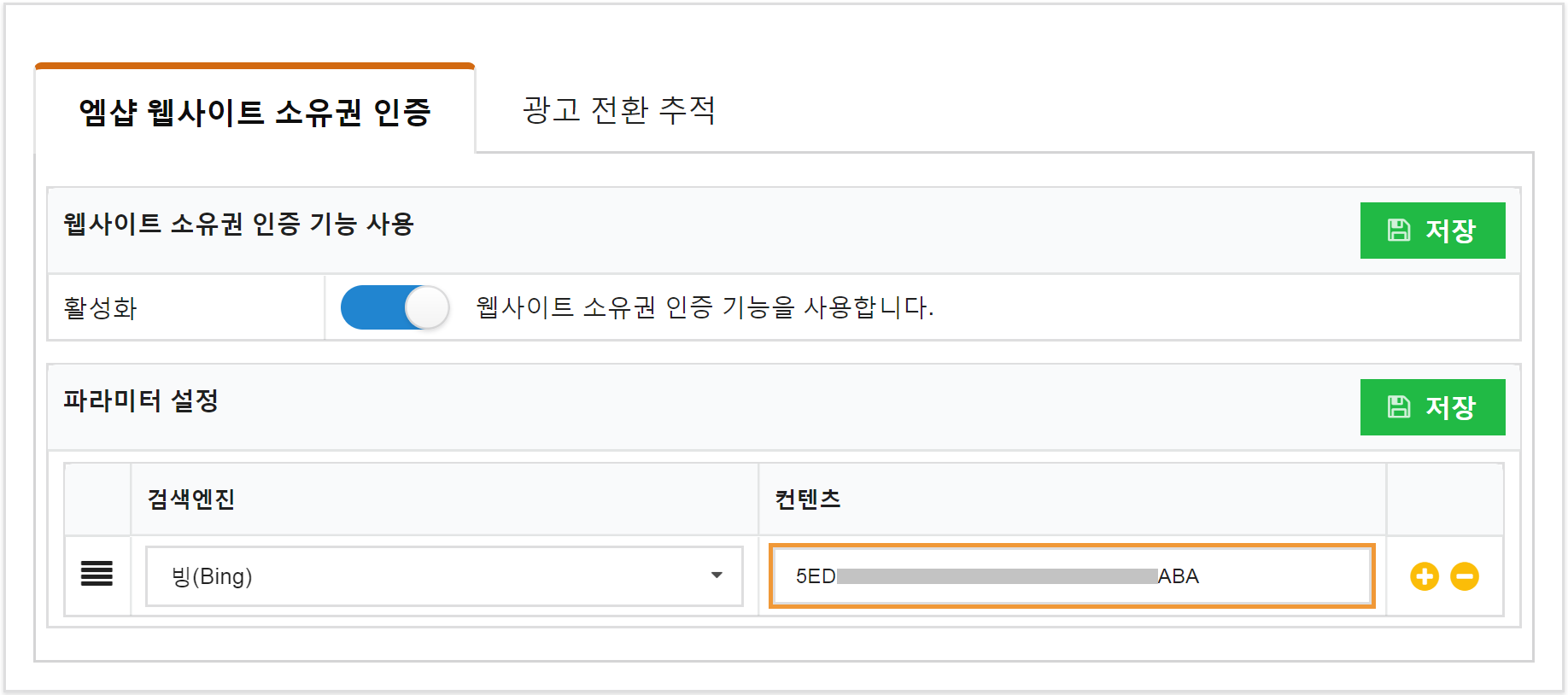1568x695 pixels.
Task: Click the dropdown arrow beside 빙(Bing)
Action: pos(717,575)
